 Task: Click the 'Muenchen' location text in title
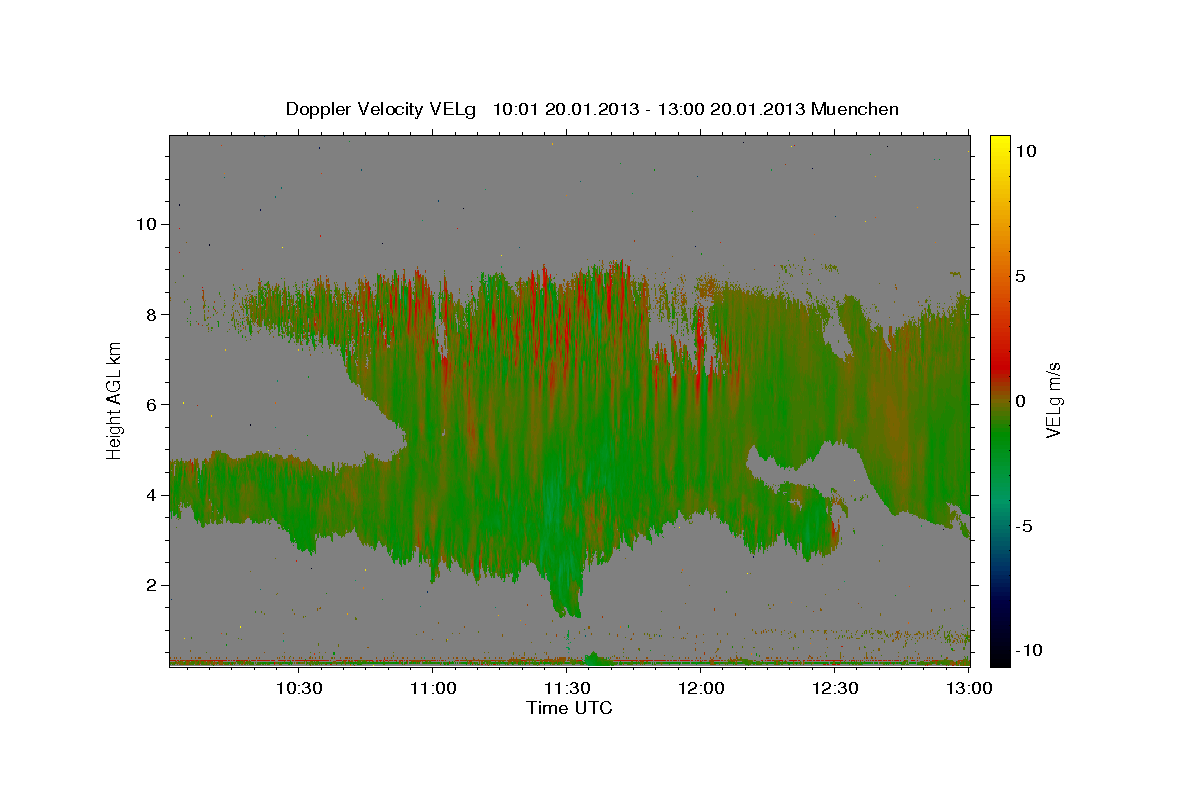point(855,109)
